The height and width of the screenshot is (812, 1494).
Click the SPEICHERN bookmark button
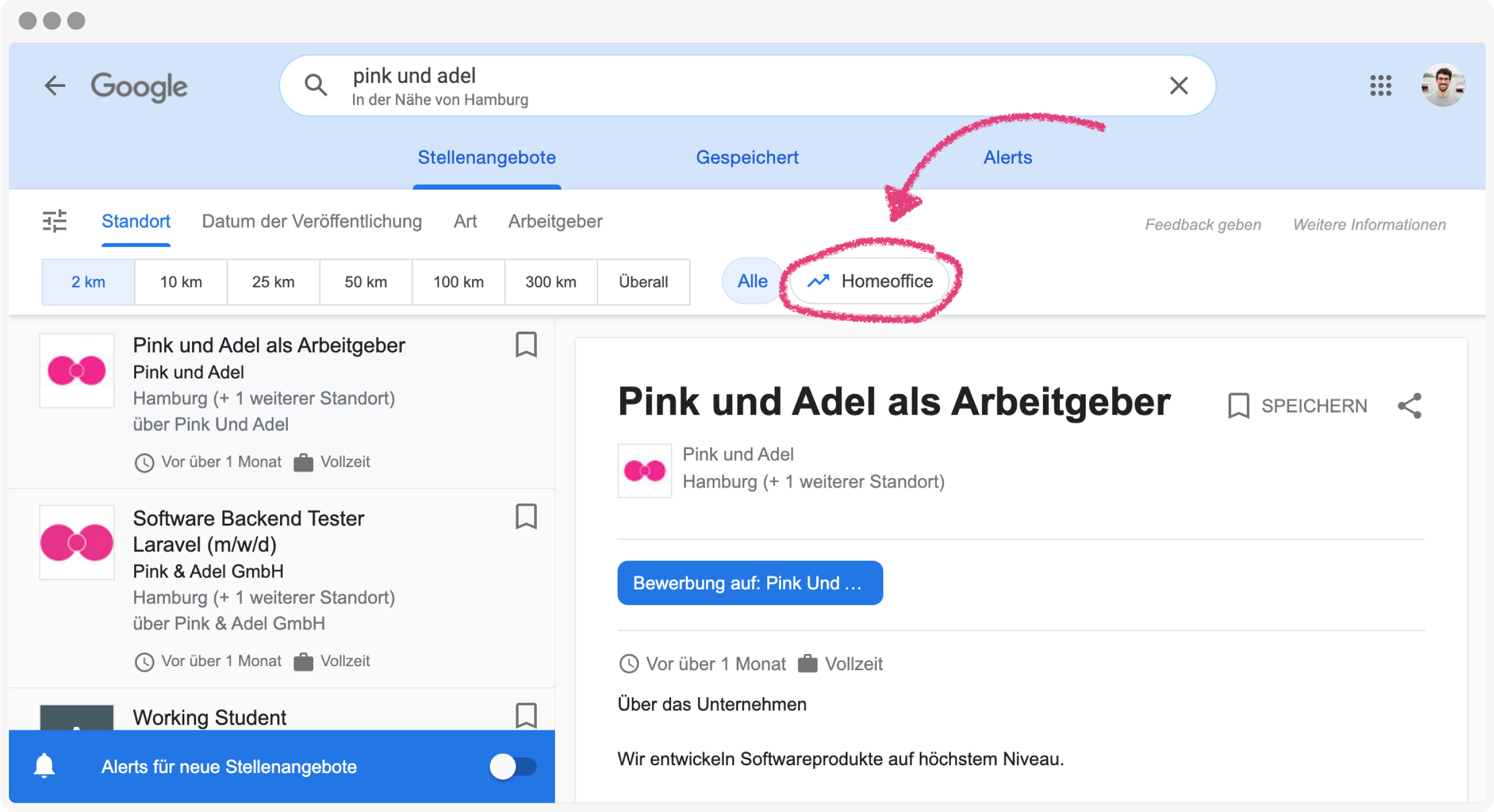[1298, 406]
